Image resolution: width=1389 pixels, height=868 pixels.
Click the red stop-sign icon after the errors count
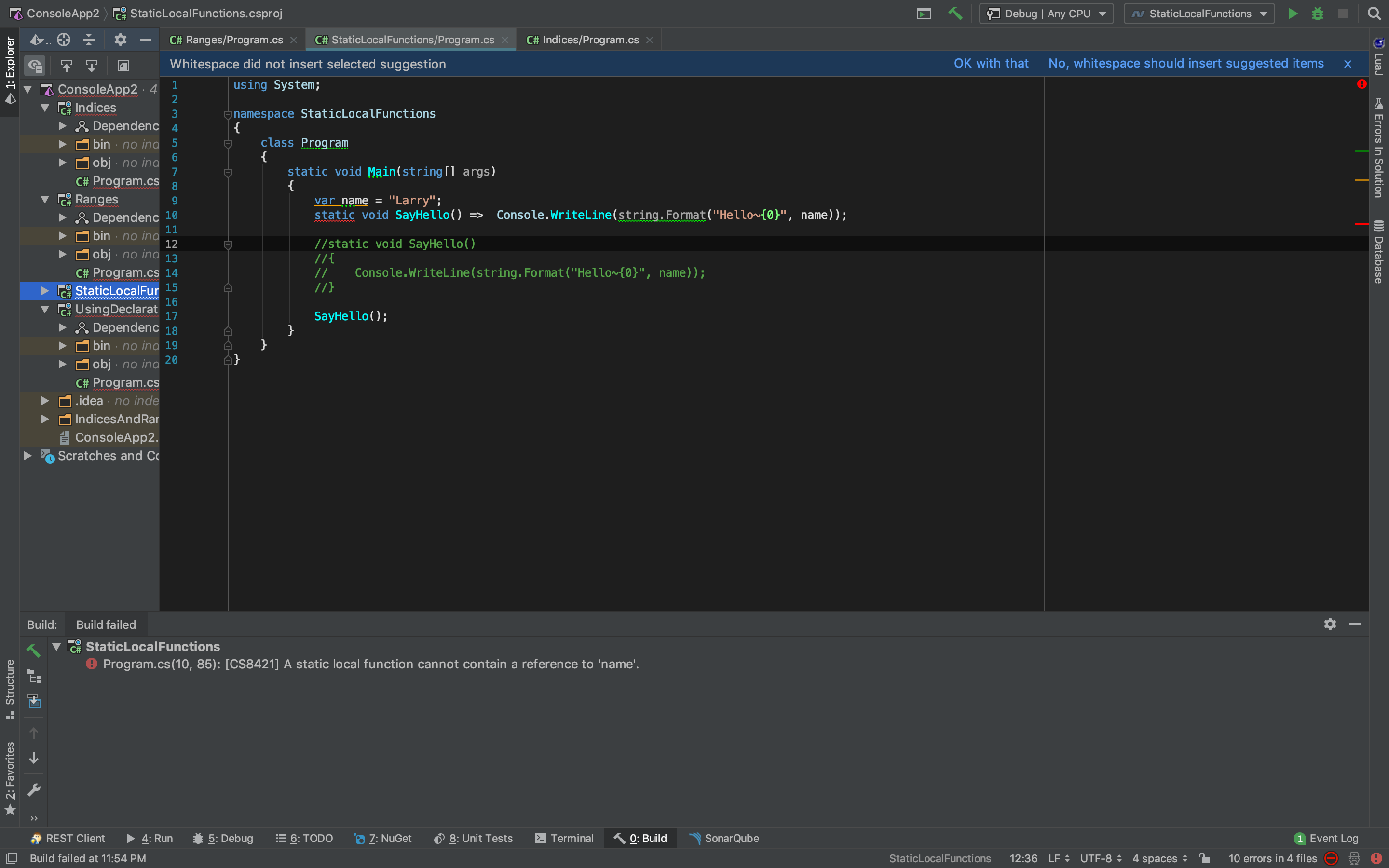[1331, 858]
